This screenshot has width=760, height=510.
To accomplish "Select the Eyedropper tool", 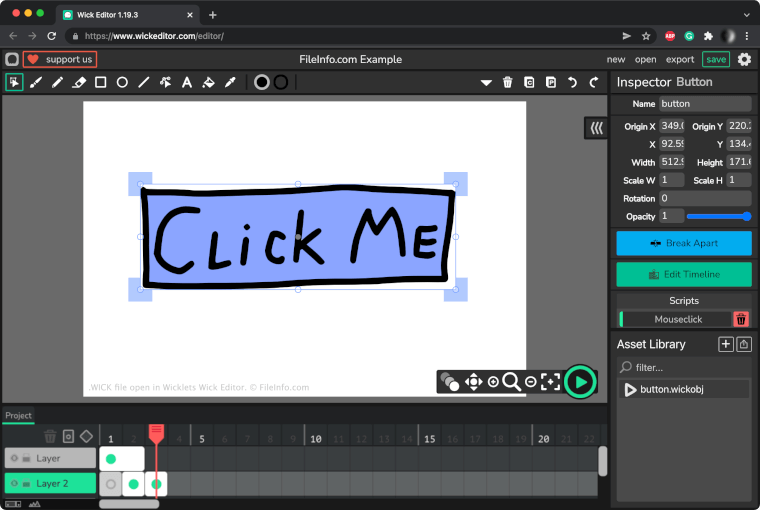I will tap(229, 82).
